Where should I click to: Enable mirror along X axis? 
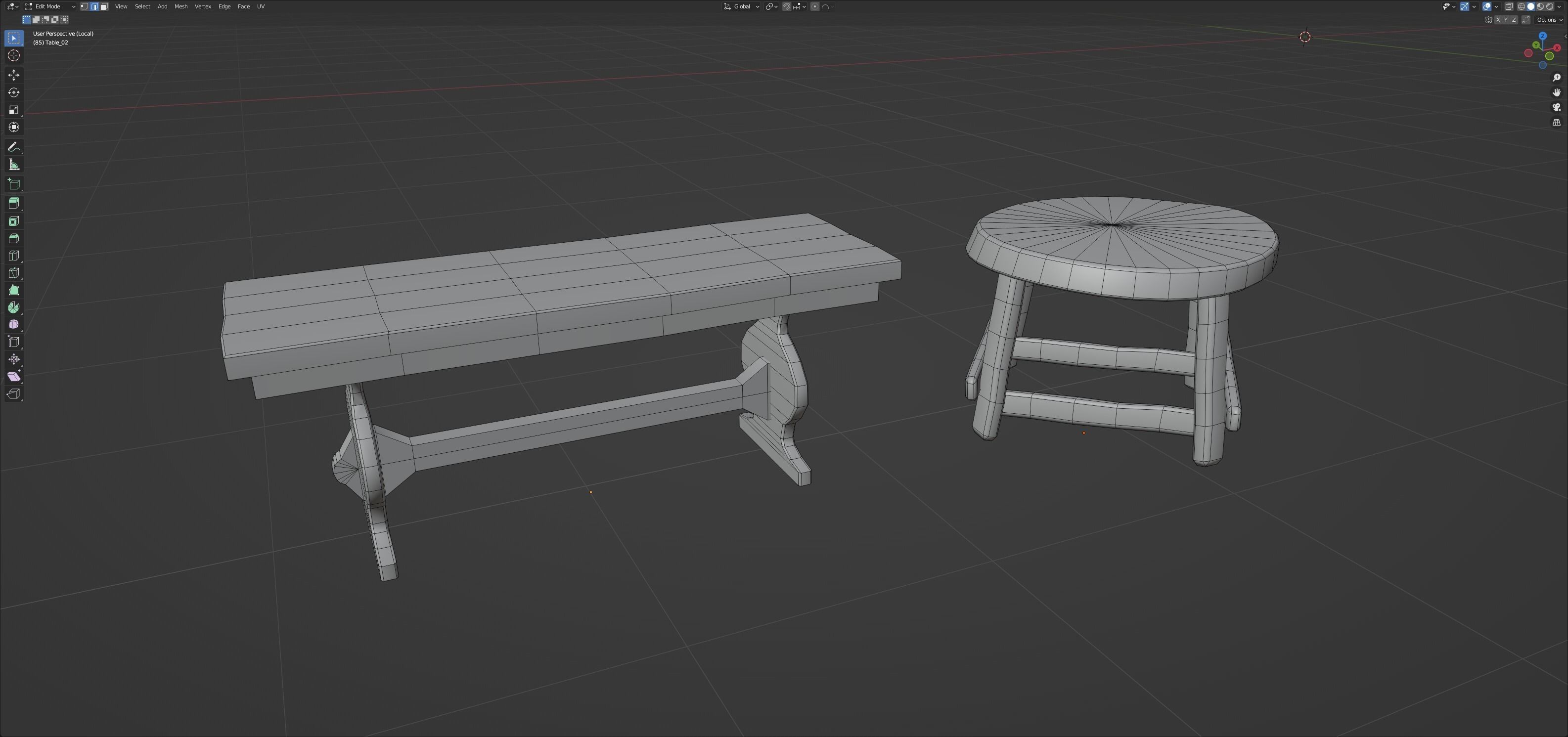(1498, 19)
